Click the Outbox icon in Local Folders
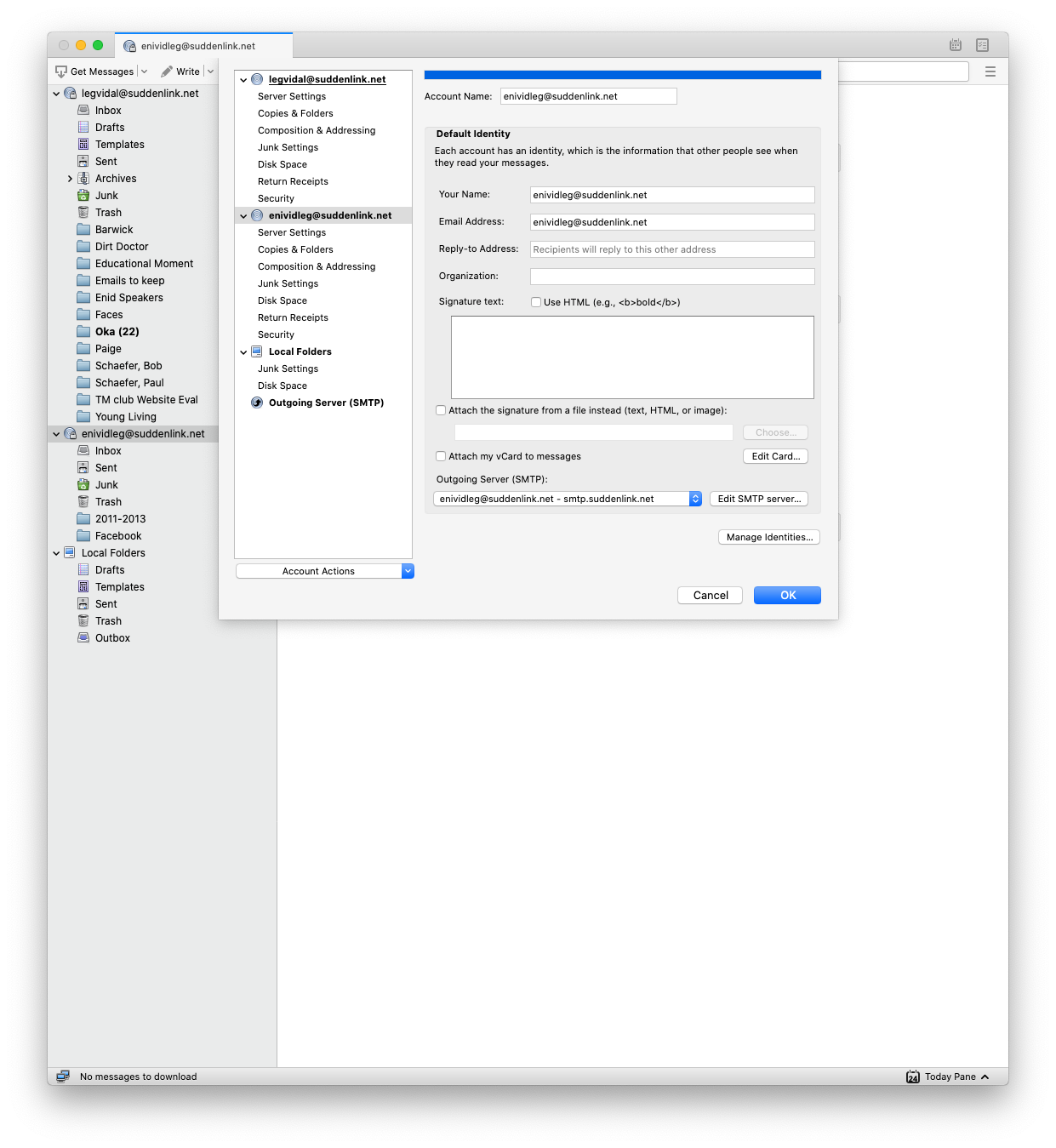1056x1148 pixels. pos(83,638)
